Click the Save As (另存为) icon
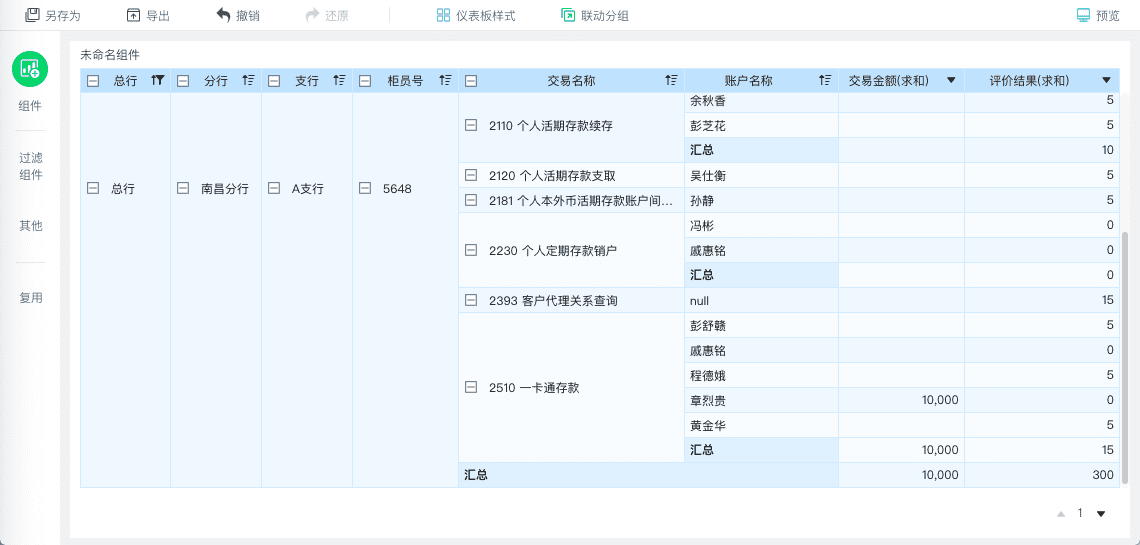Screen dimensions: 1140x545 (x=32, y=15)
